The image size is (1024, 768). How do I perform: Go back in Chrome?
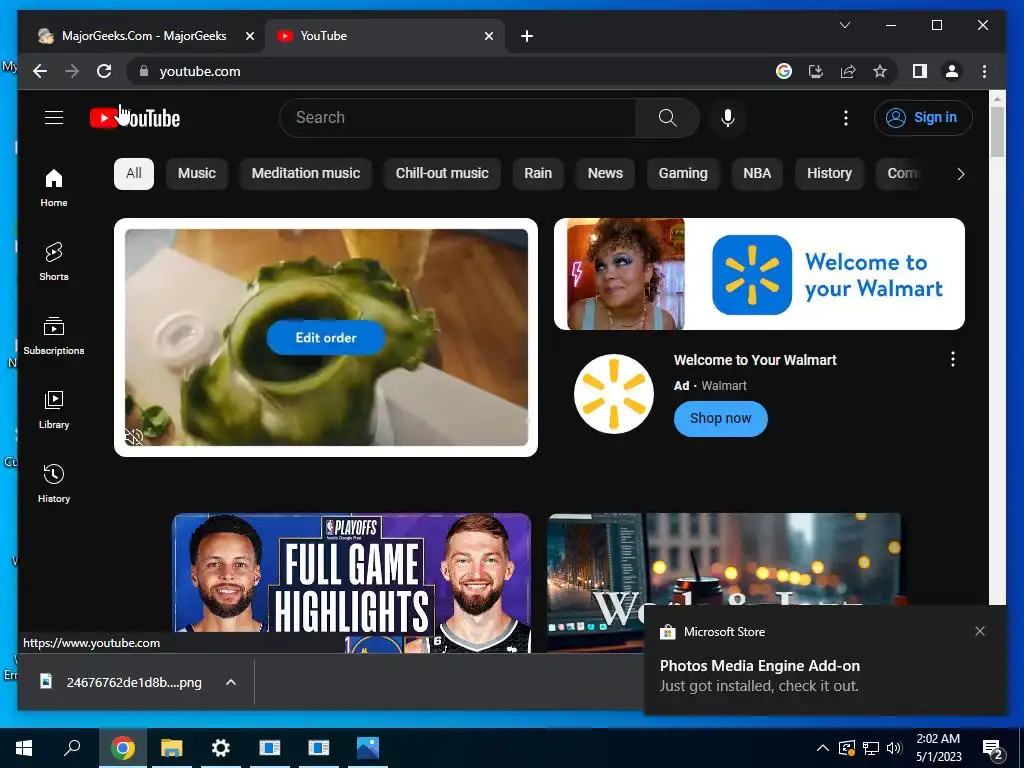point(40,71)
